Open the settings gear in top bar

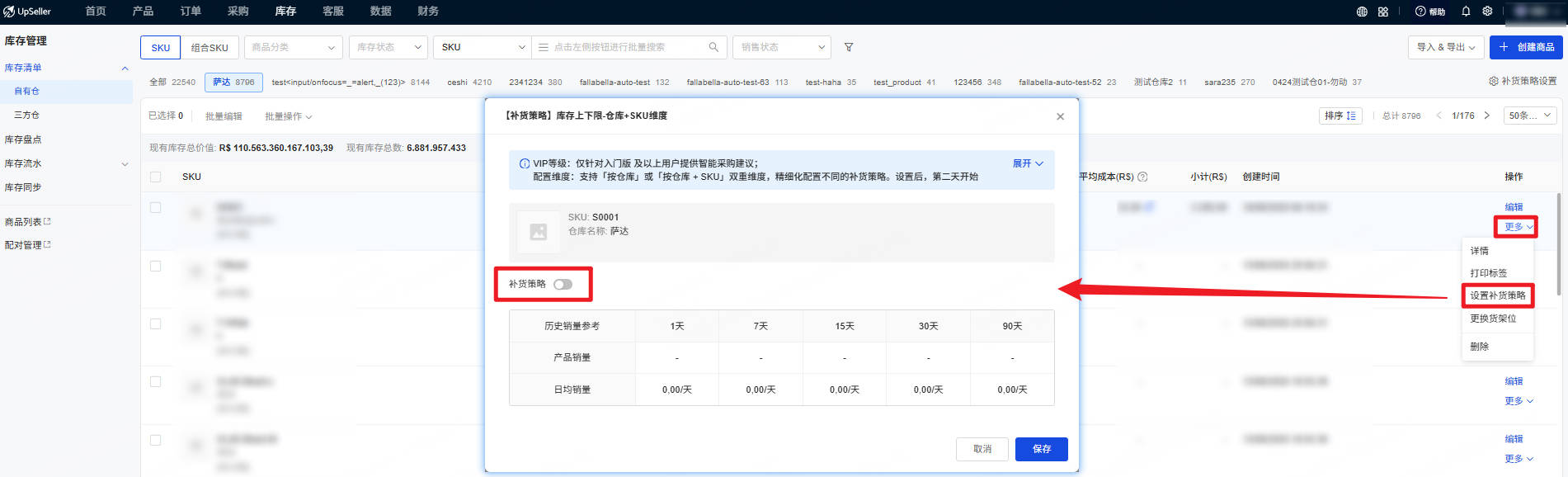pyautogui.click(x=1487, y=12)
